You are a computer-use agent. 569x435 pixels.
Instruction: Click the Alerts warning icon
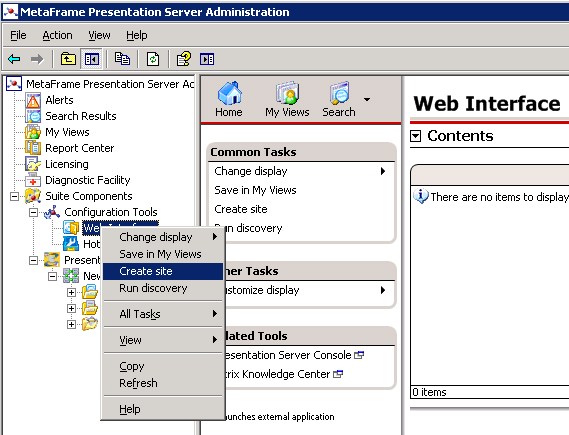click(x=33, y=100)
